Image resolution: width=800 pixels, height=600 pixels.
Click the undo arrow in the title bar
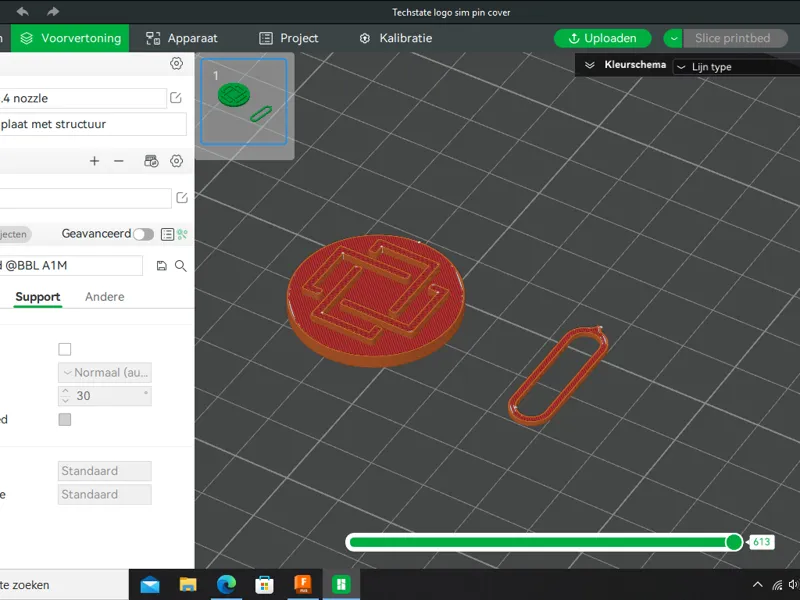click(x=22, y=11)
